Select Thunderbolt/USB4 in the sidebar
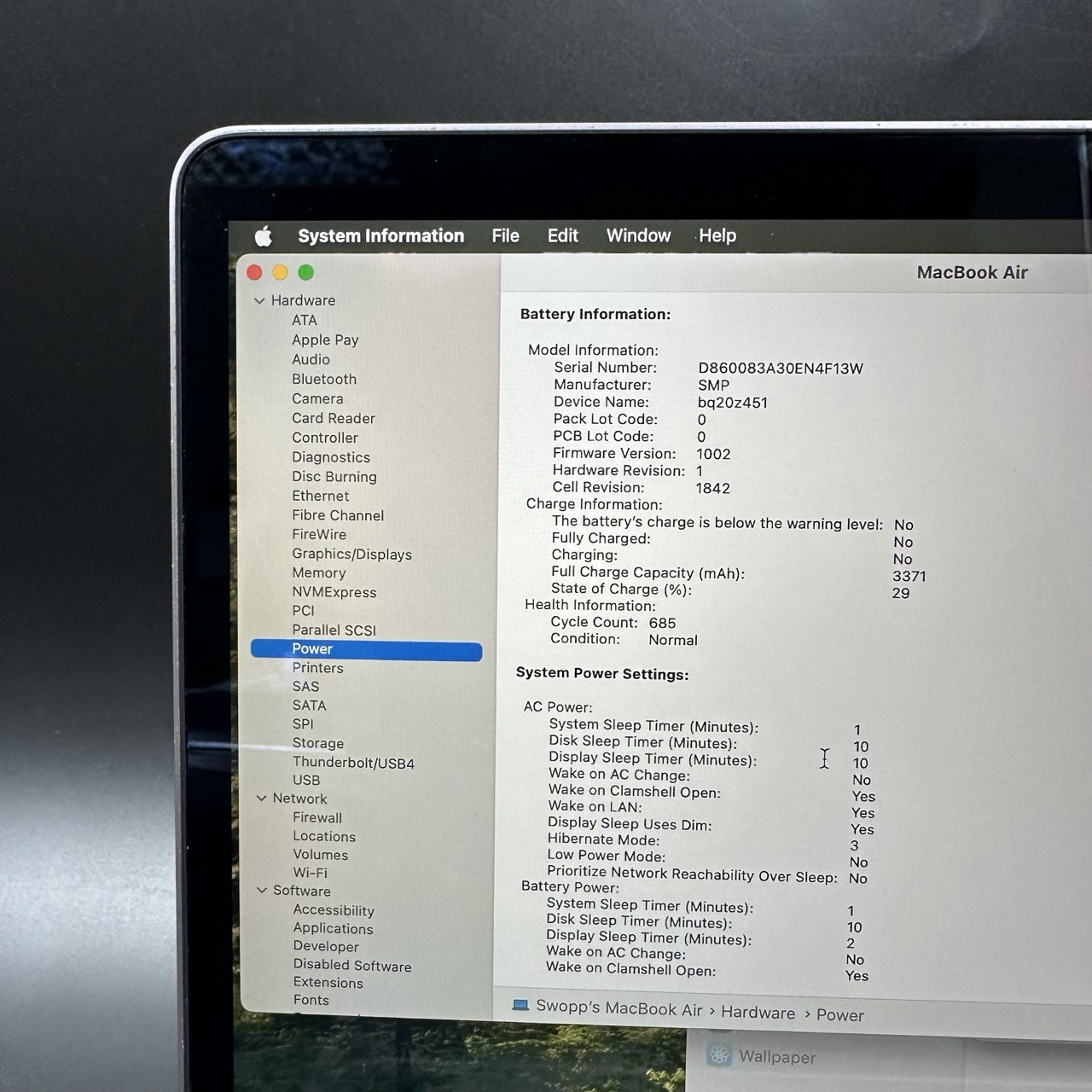 [x=353, y=763]
